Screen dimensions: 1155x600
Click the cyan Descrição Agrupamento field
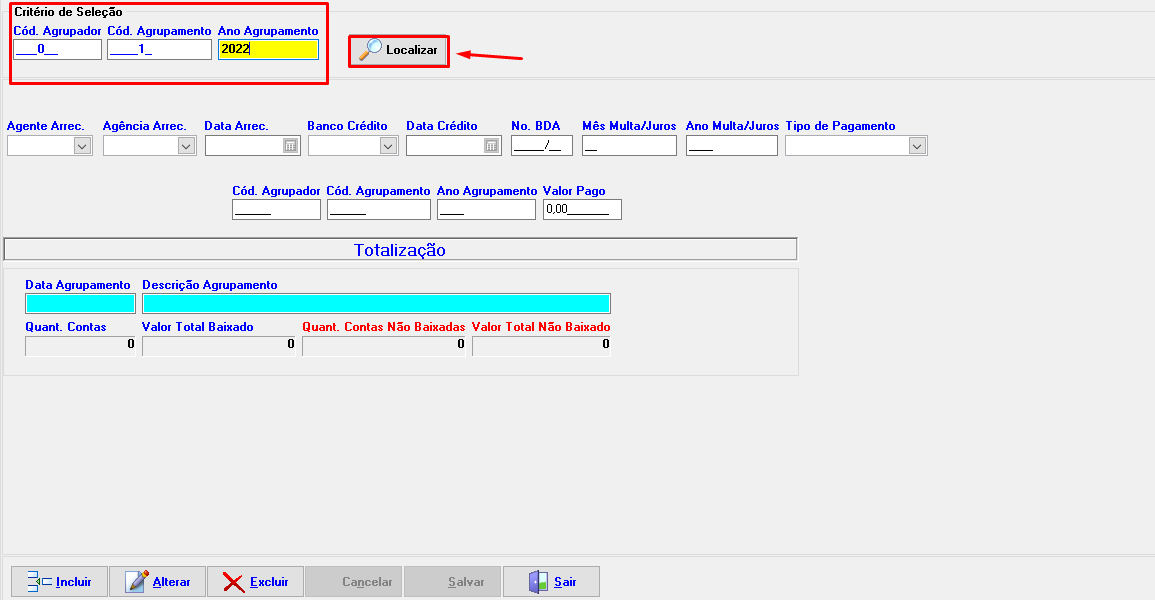376,304
